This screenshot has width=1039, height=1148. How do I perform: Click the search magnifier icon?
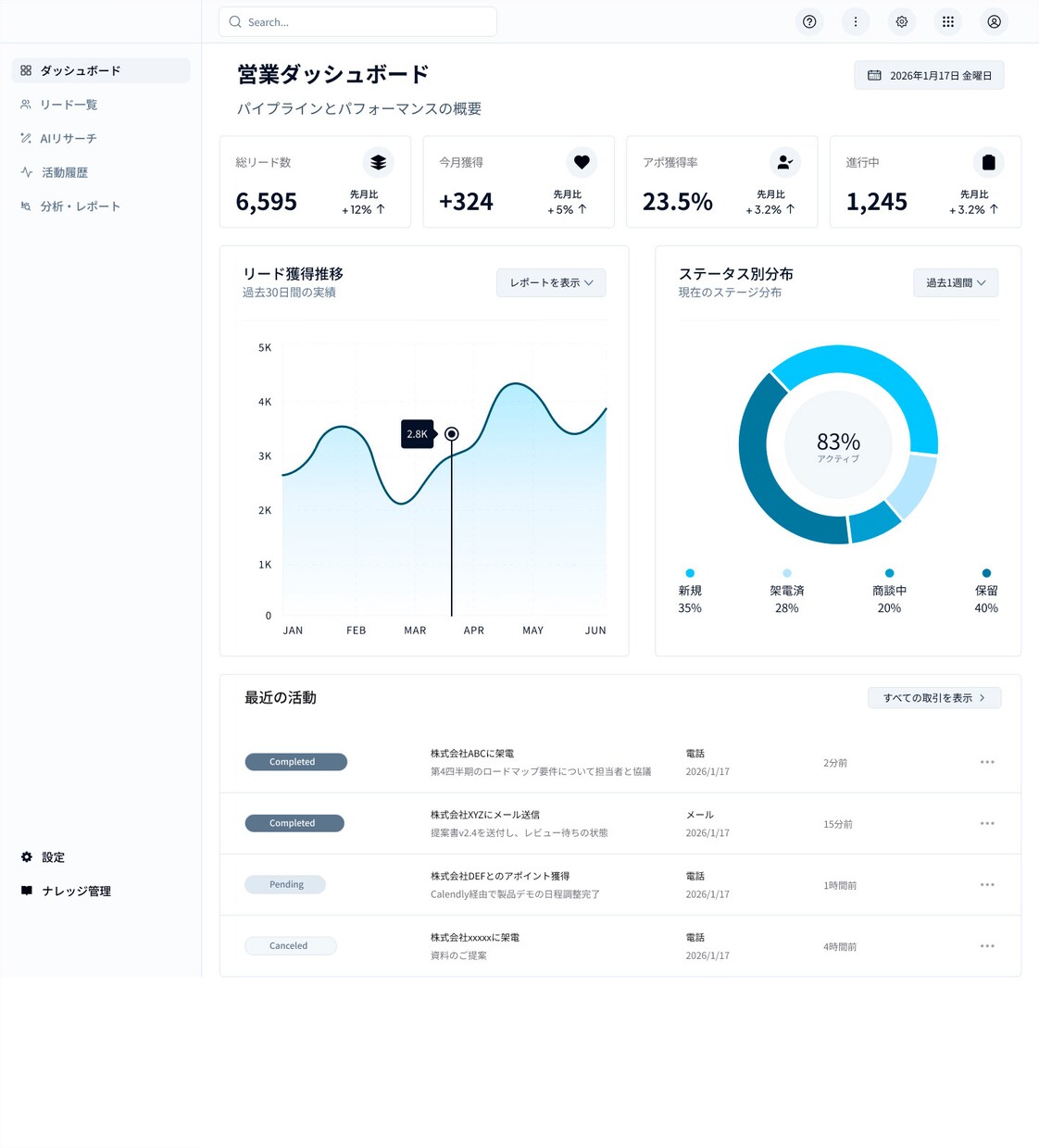click(235, 21)
